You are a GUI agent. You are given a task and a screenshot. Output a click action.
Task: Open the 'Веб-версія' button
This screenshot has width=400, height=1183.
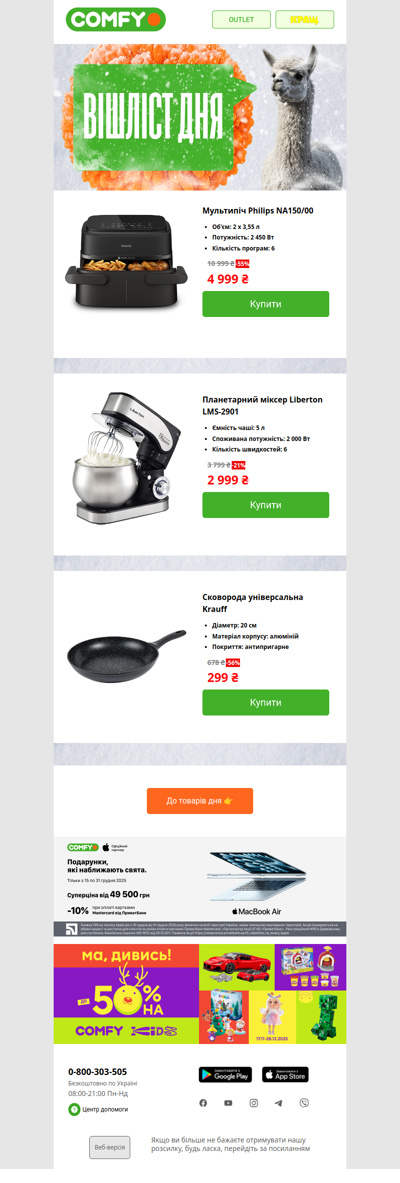(109, 1148)
